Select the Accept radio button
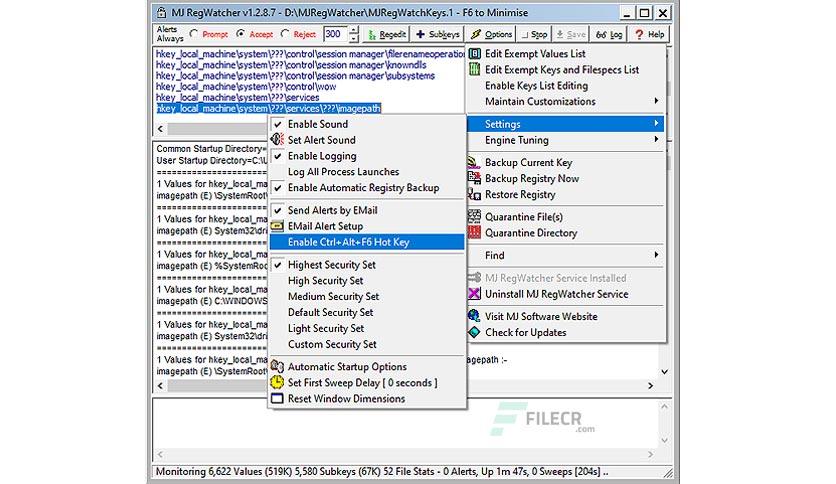Screen dimensions: 836x484 [240, 34]
